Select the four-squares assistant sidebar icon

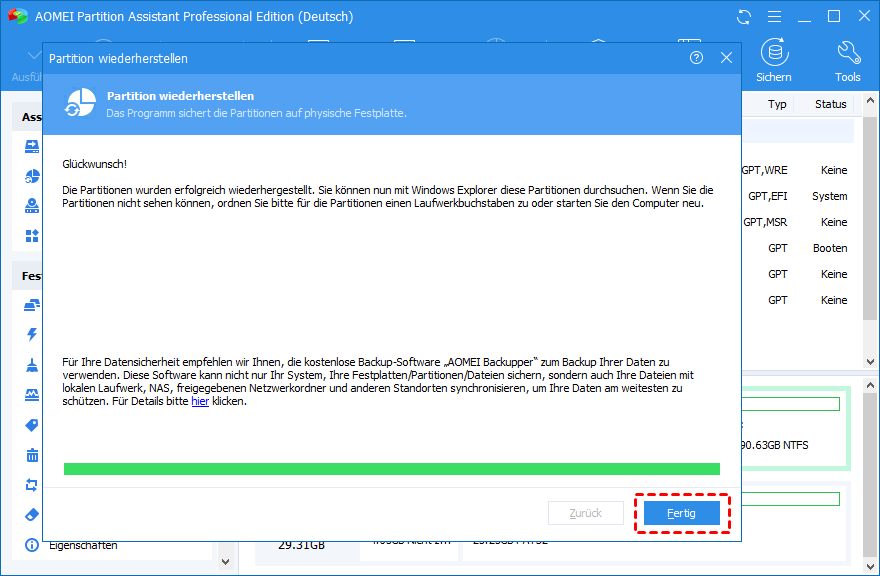32,236
